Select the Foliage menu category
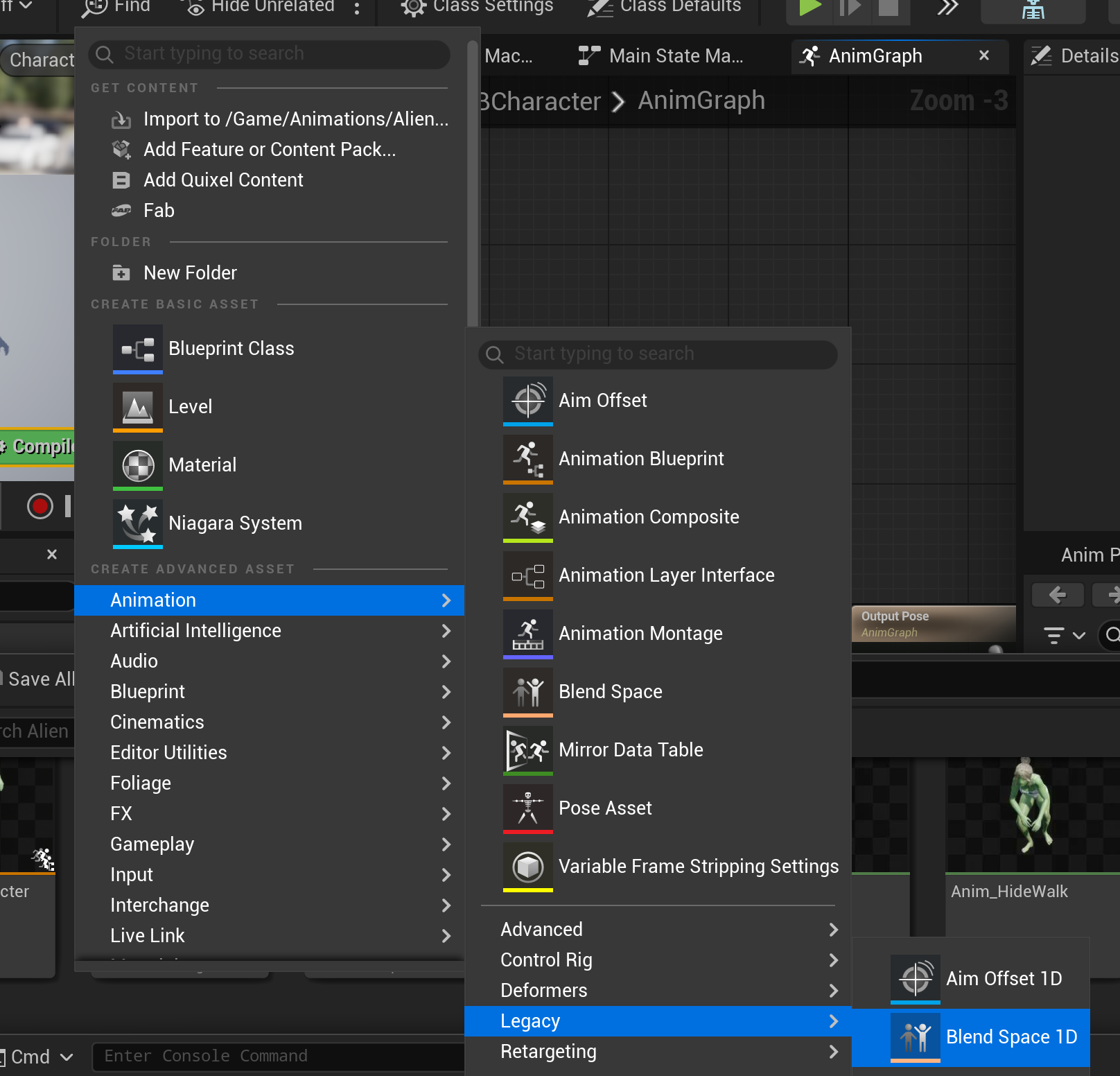Screen dimensions: 1120x1076 pos(269,783)
